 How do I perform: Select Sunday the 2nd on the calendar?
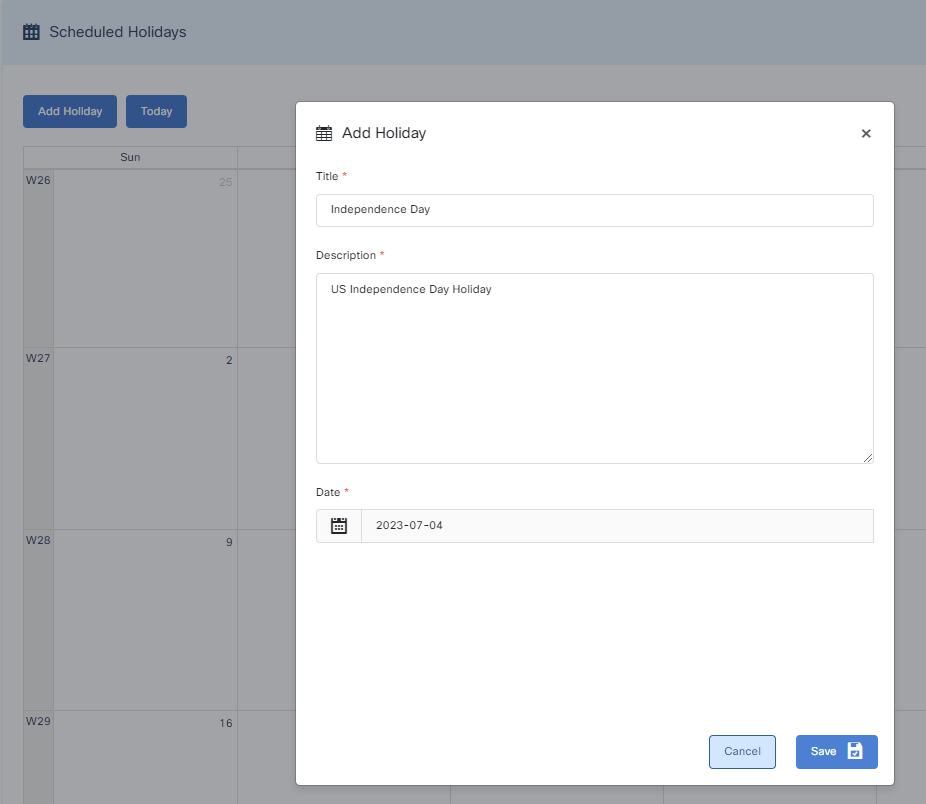pos(228,360)
